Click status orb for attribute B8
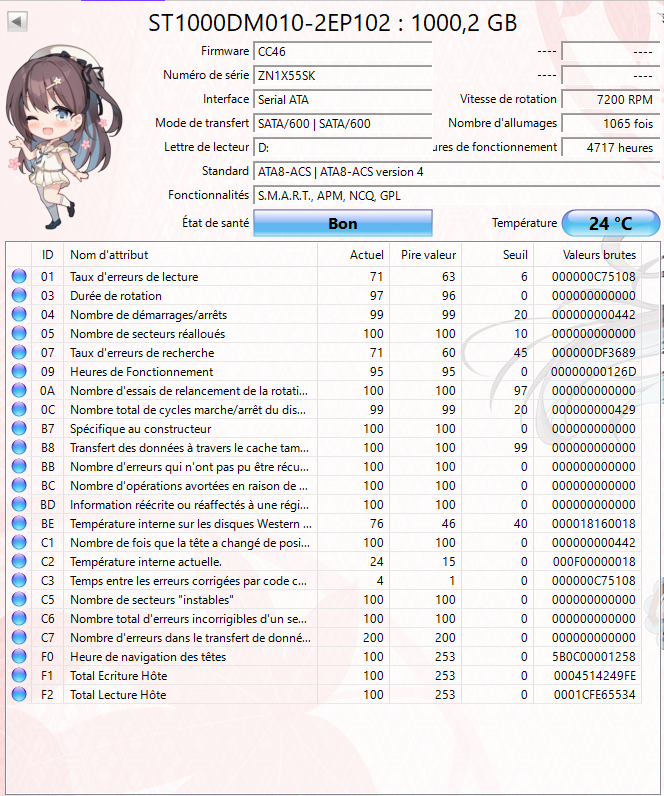 pyautogui.click(x=19, y=447)
